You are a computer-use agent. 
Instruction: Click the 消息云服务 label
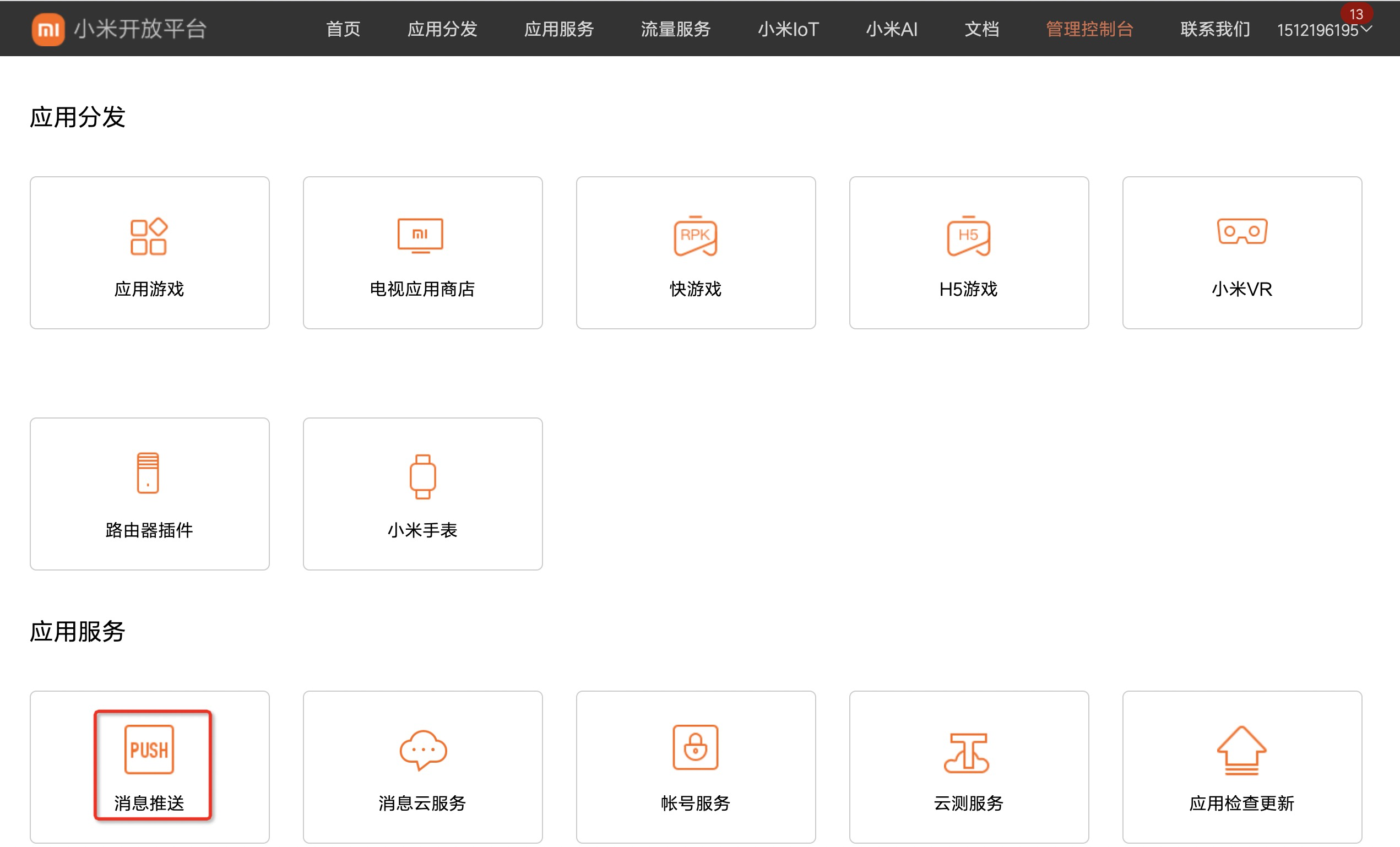click(x=422, y=803)
